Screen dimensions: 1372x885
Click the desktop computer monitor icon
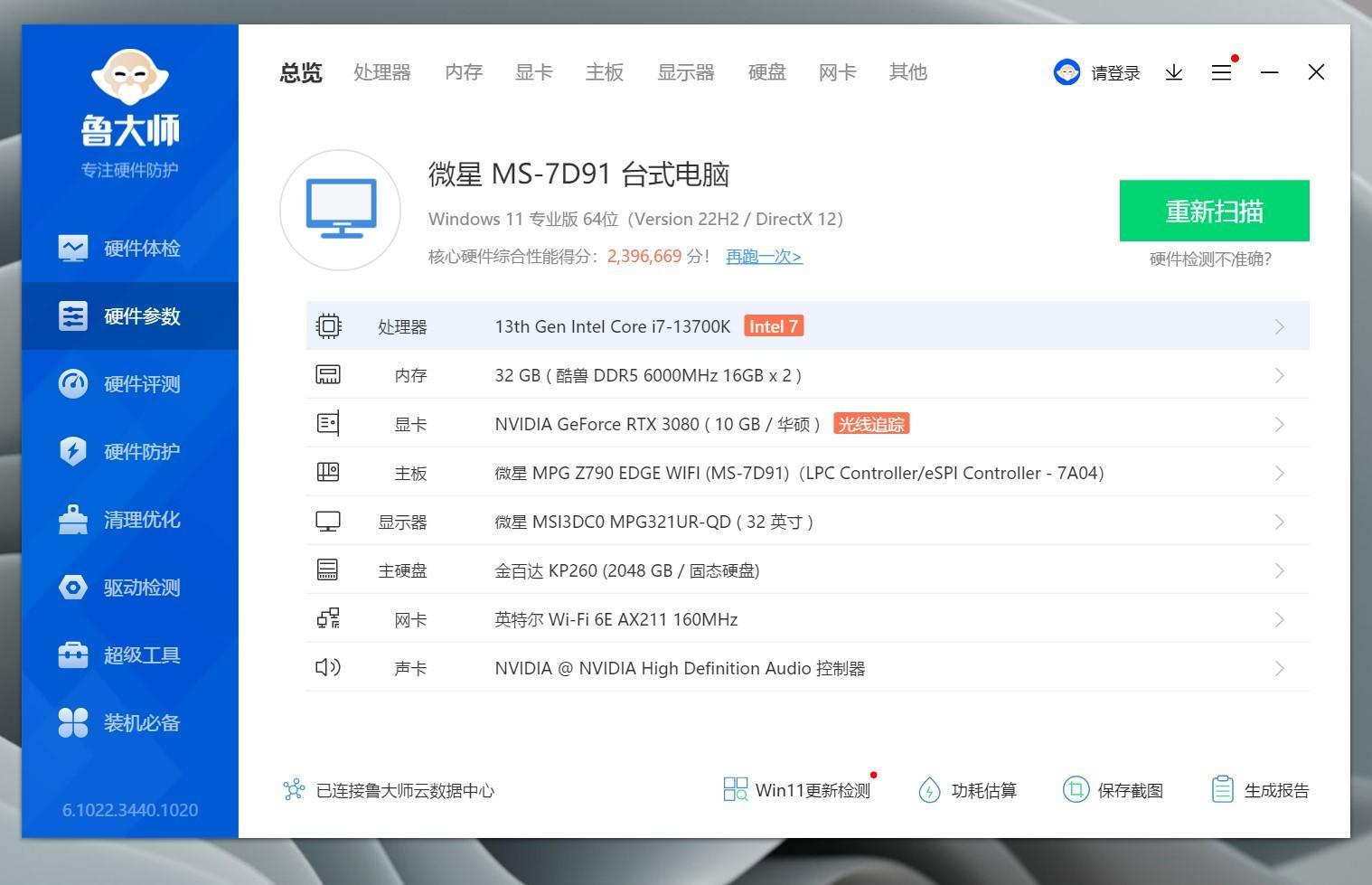[x=341, y=210]
